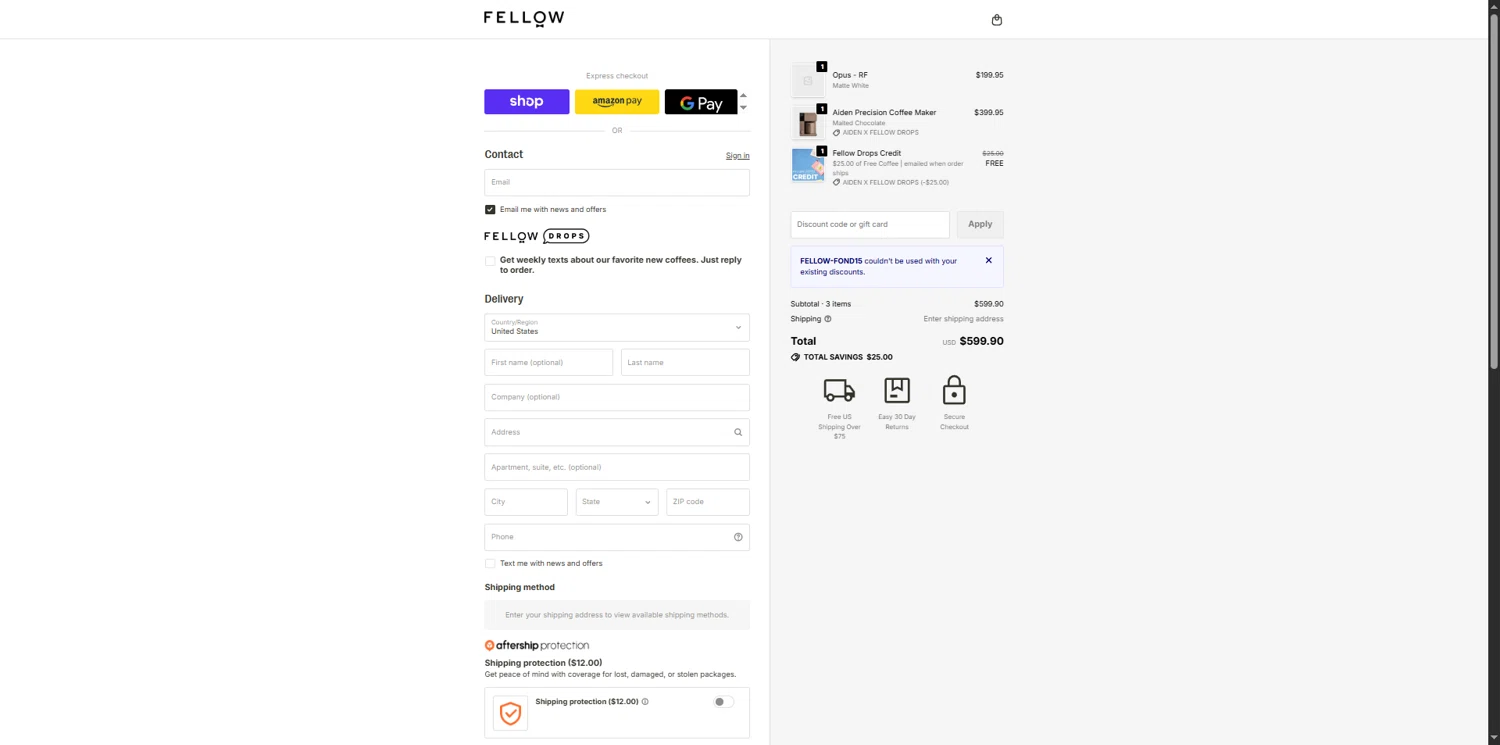Pay with Amazon Pay button
This screenshot has height=745, width=1500.
617,102
